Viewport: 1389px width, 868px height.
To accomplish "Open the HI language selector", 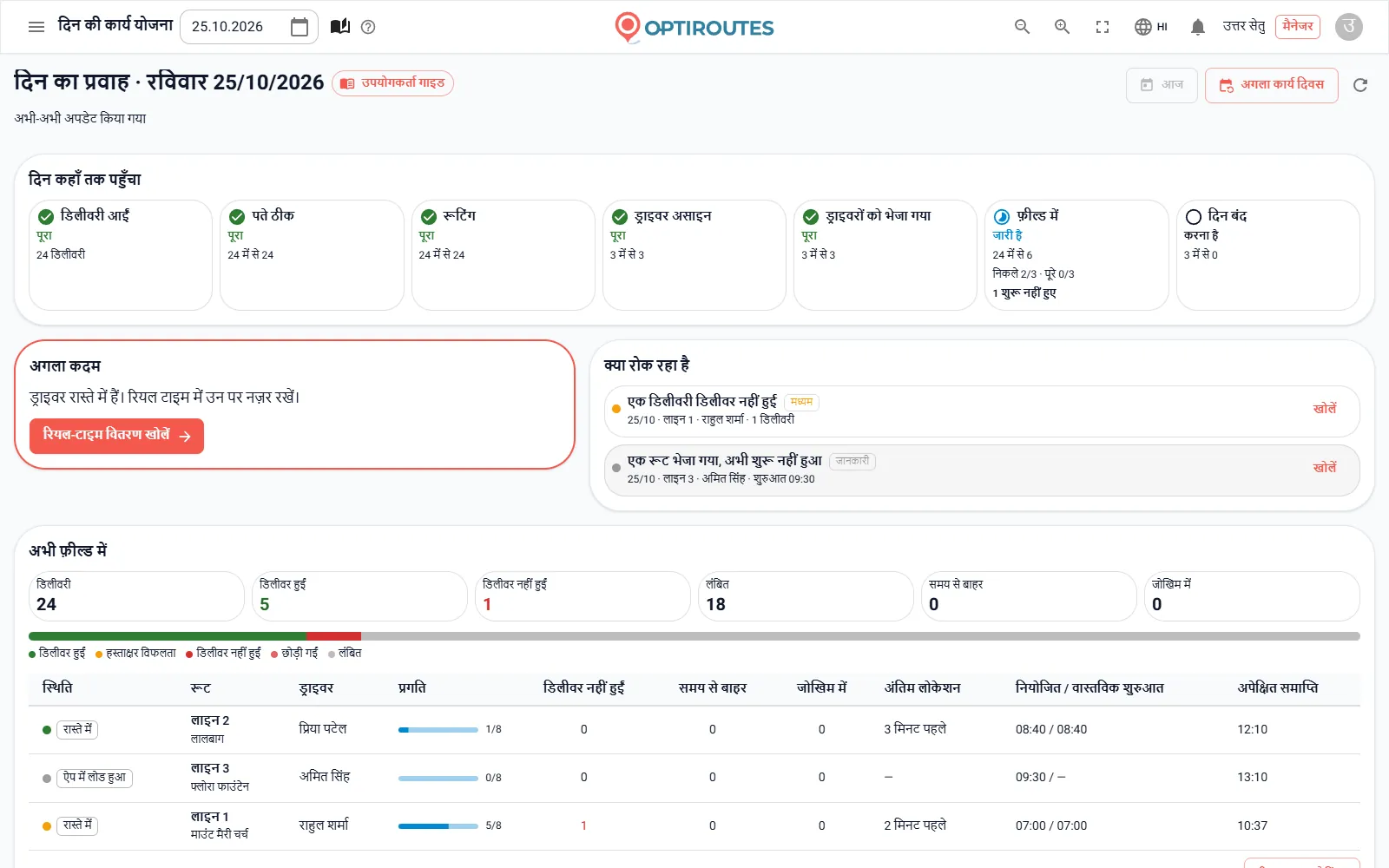I will point(1151,27).
